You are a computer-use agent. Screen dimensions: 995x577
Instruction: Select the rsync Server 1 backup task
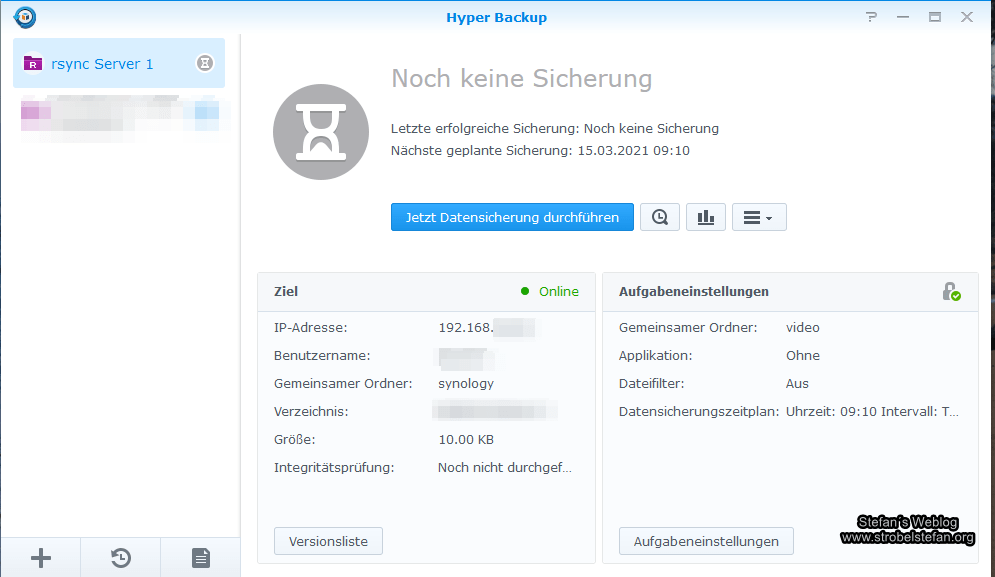[x=100, y=62]
